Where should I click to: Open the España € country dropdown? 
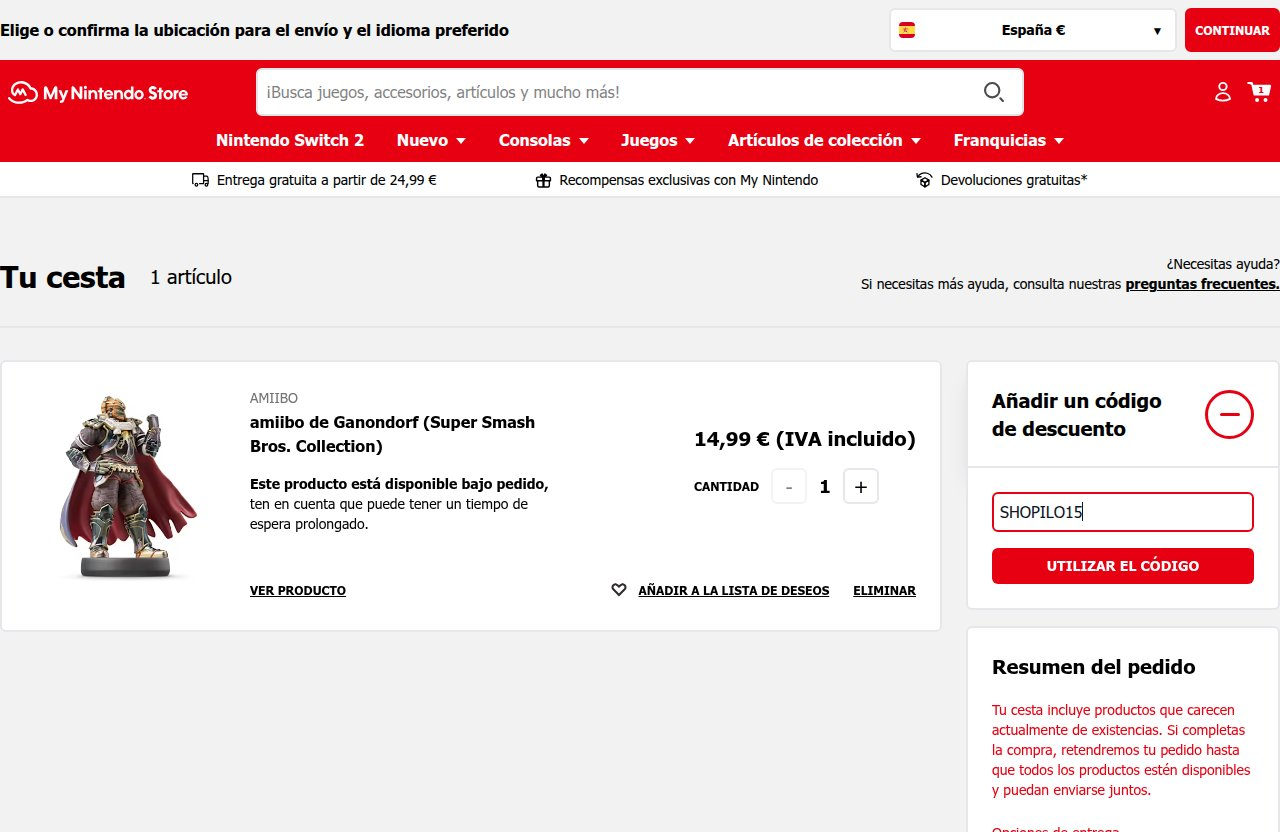pyautogui.click(x=1033, y=30)
